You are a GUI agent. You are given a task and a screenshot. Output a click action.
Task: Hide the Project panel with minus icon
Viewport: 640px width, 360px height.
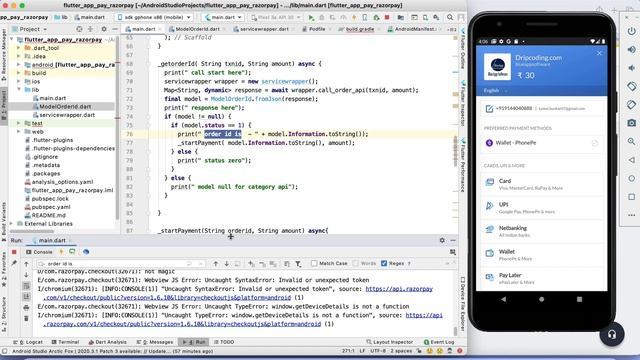pos(115,29)
